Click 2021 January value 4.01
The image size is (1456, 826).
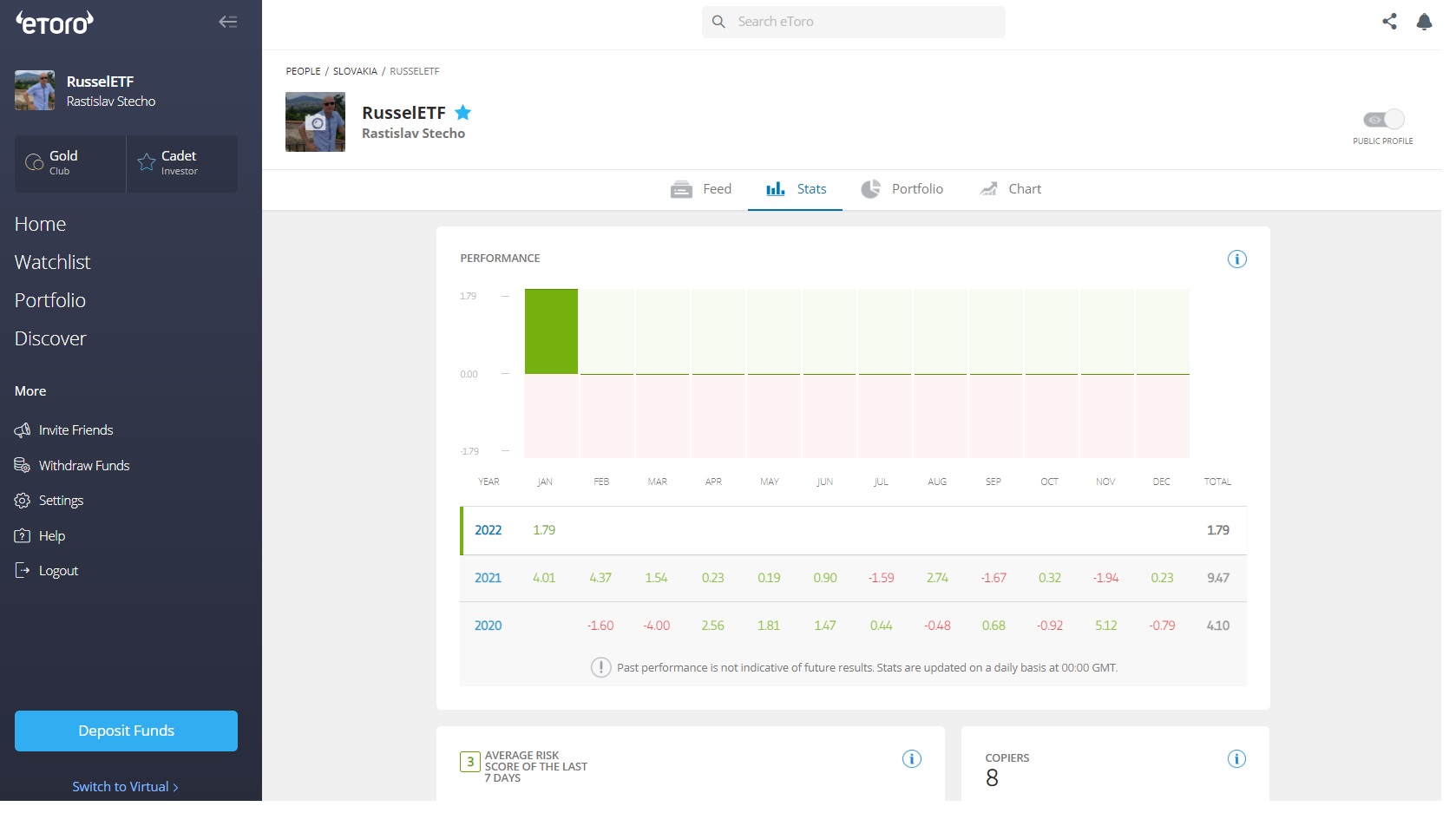tap(544, 578)
